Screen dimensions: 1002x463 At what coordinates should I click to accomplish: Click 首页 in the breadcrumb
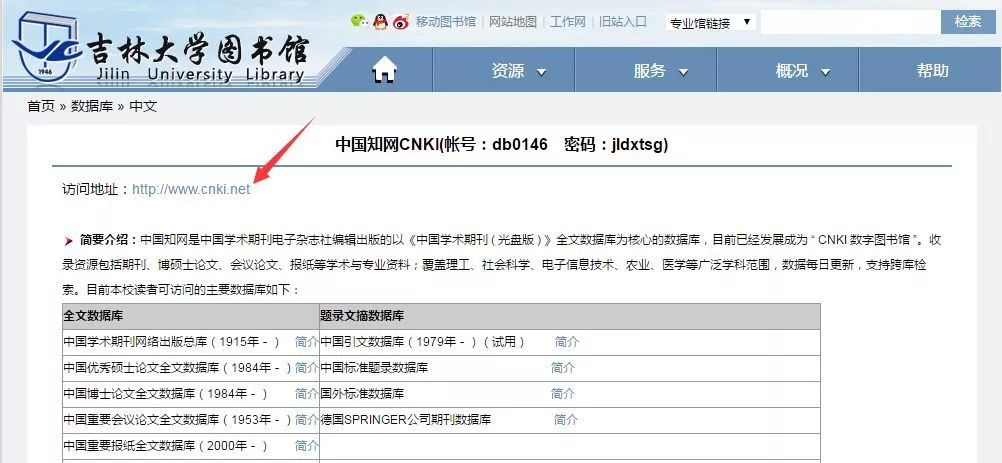41,106
